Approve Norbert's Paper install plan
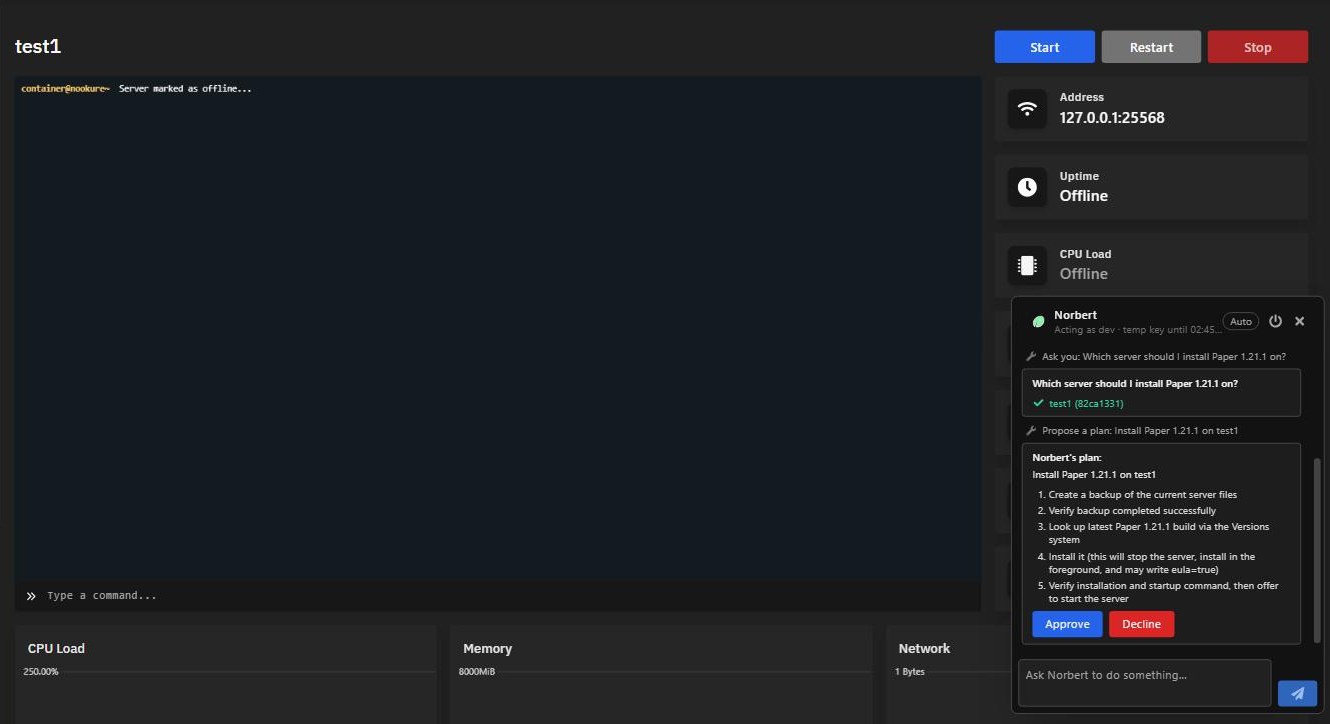The width and height of the screenshot is (1330, 724). click(x=1067, y=624)
